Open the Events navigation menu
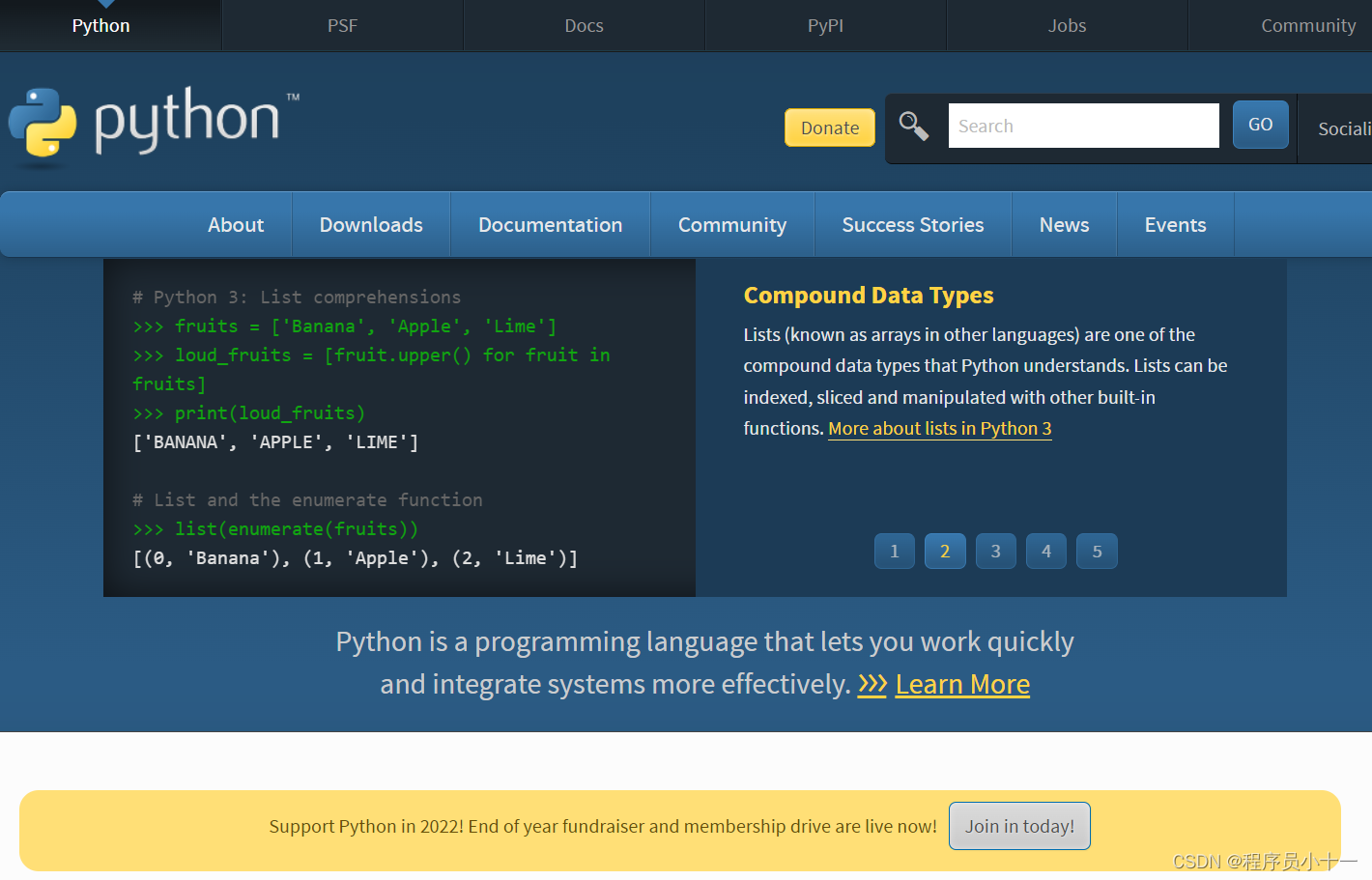1372x880 pixels. pyautogui.click(x=1176, y=225)
